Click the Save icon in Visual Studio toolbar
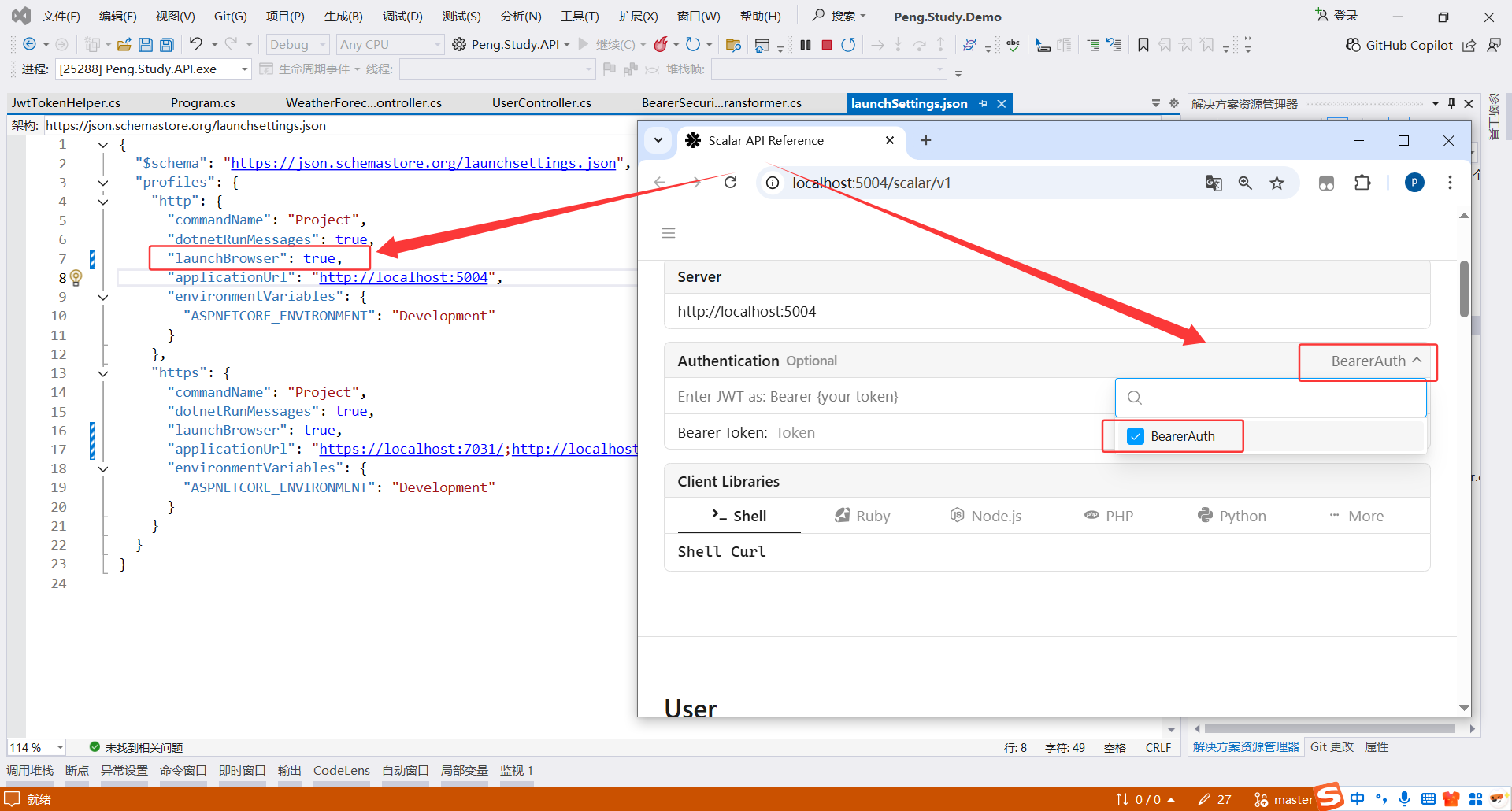Image resolution: width=1512 pixels, height=811 pixels. 146,45
